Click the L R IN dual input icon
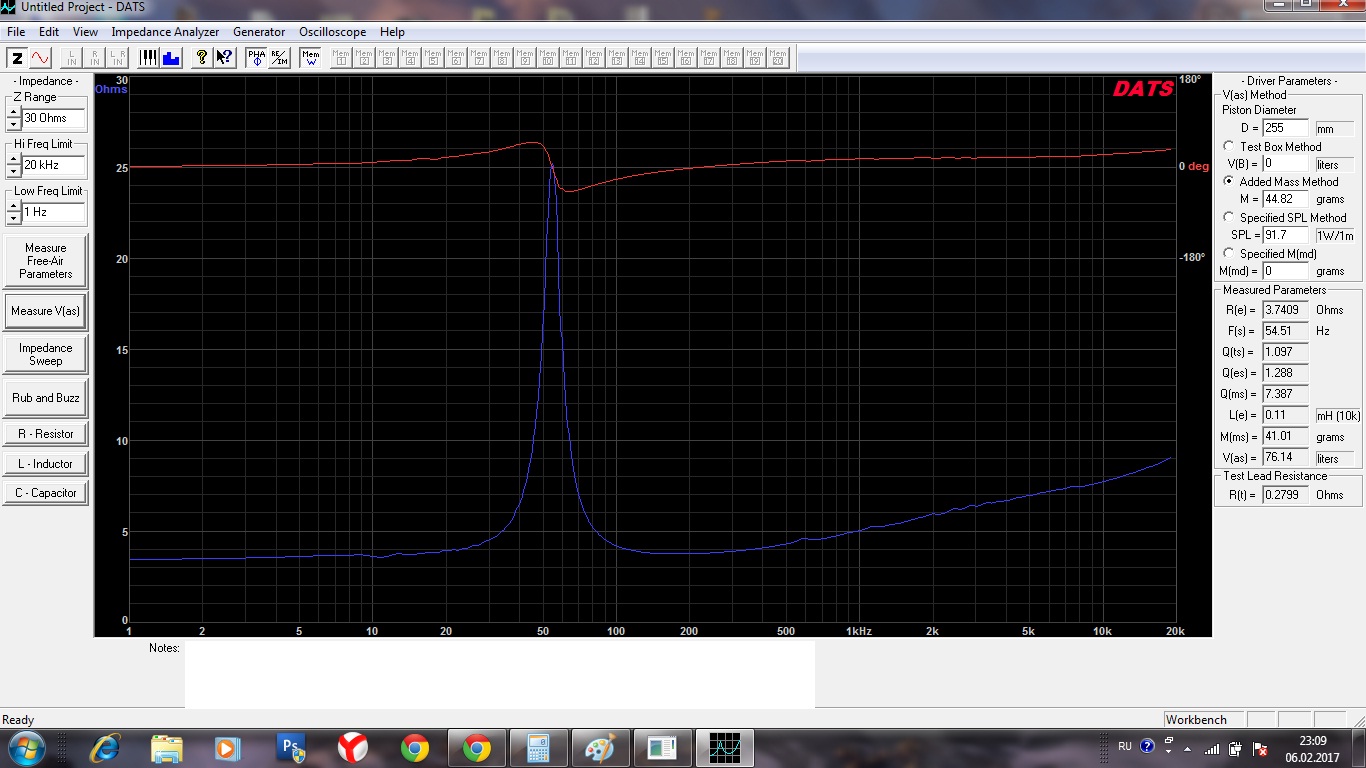Viewport: 1366px width, 768px height. tap(118, 58)
